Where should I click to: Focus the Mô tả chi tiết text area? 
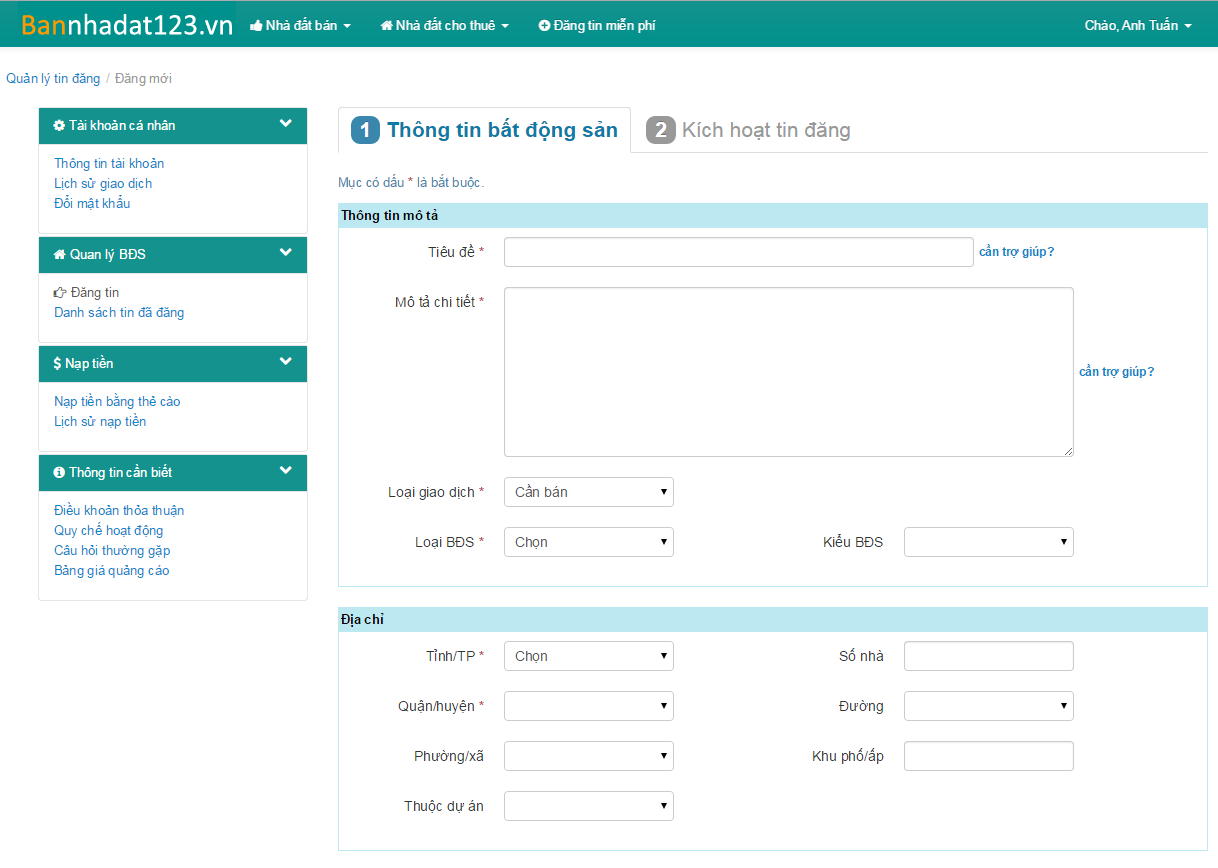point(788,372)
